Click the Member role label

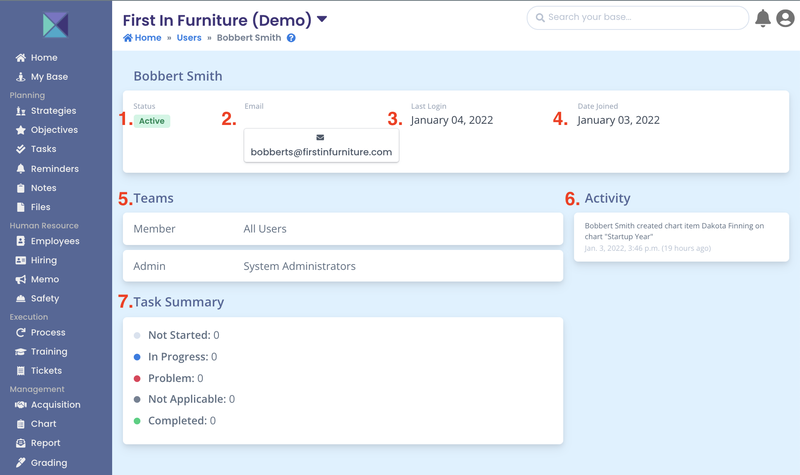pos(154,229)
